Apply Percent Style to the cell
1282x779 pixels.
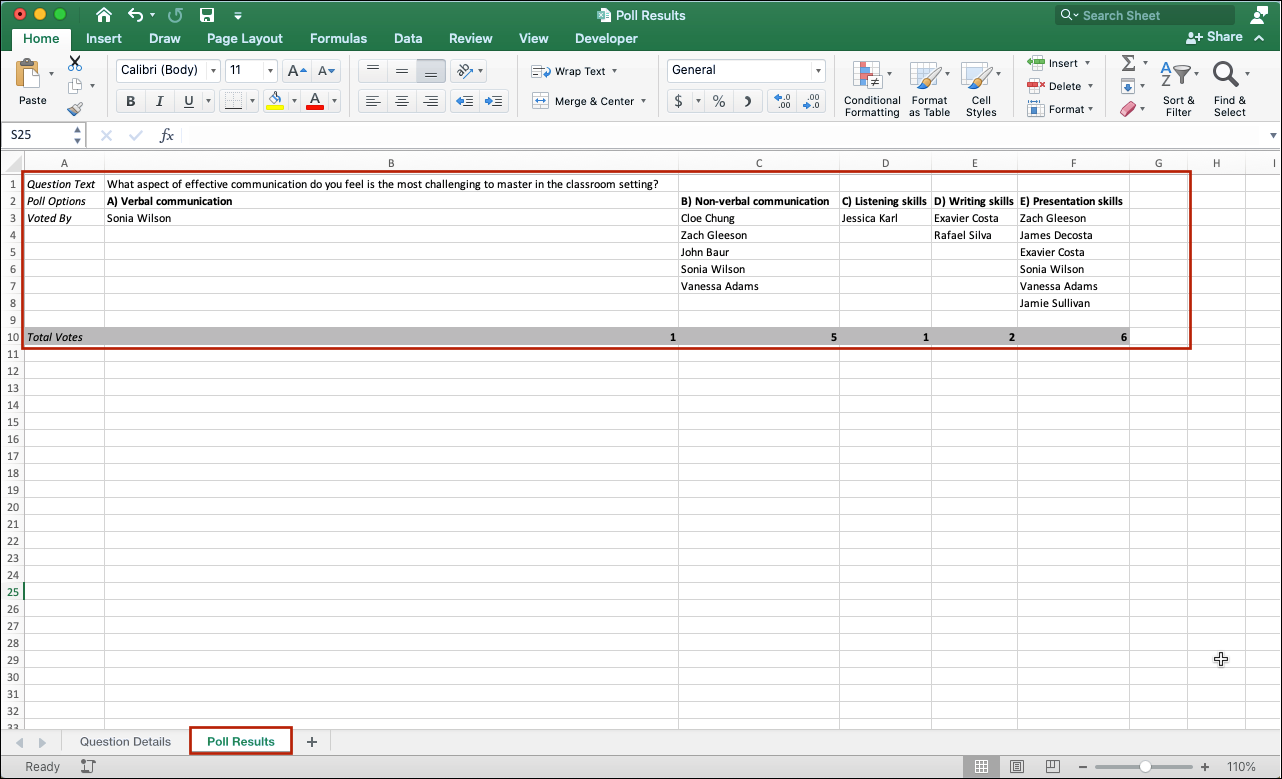click(x=719, y=101)
